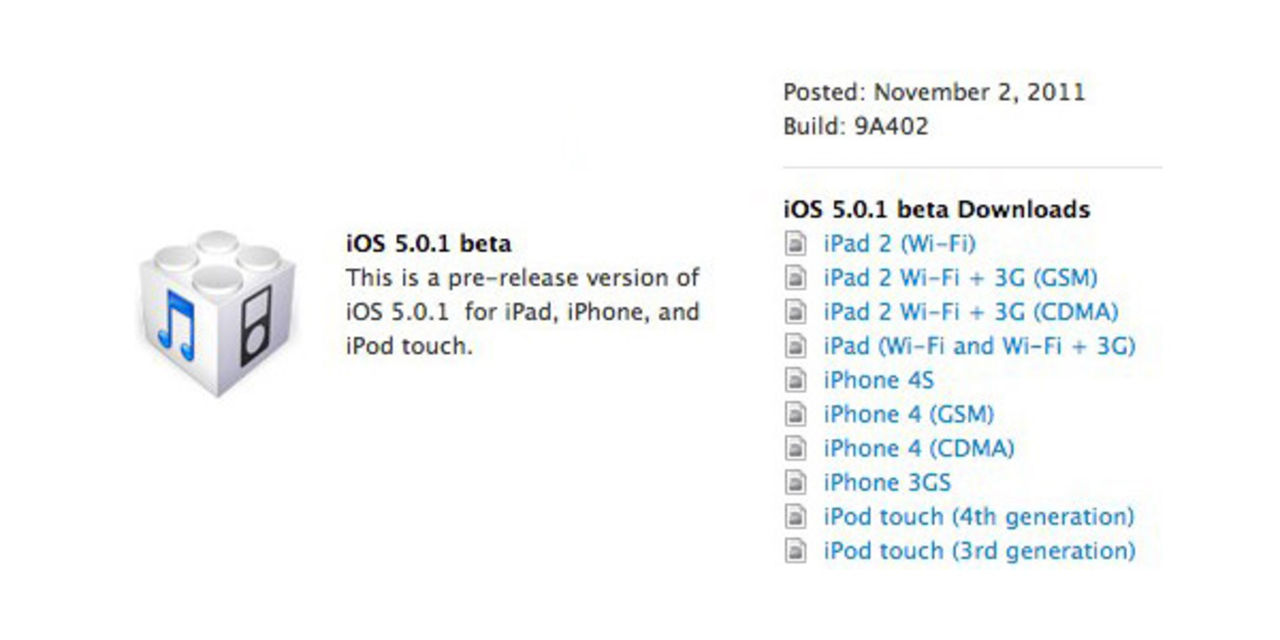1280x640 pixels.
Task: Download the iPhone 4 (CDMA) beta
Action: click(x=917, y=448)
